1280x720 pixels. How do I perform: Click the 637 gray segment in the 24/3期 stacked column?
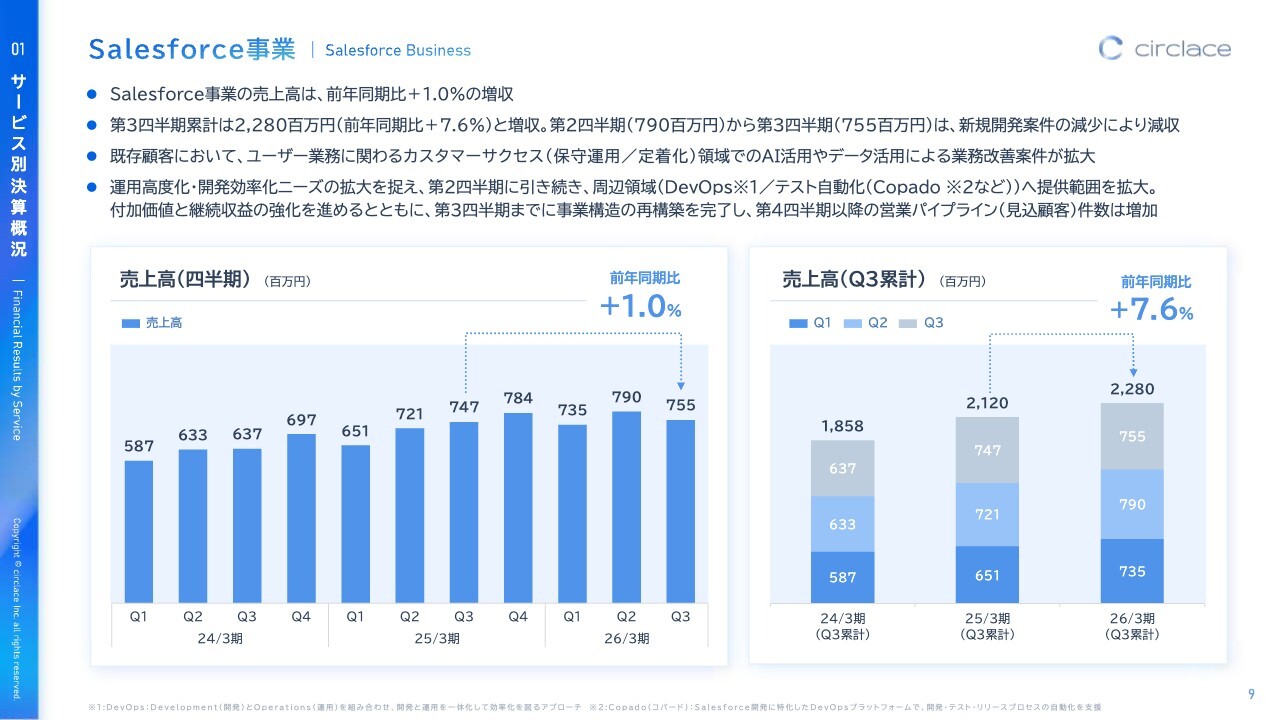point(842,468)
